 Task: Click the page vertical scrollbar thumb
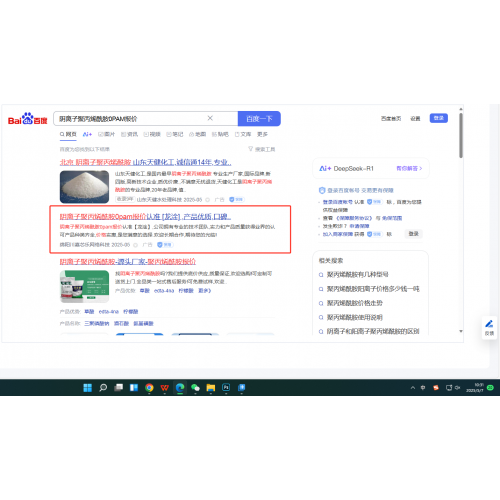(x=461, y=135)
